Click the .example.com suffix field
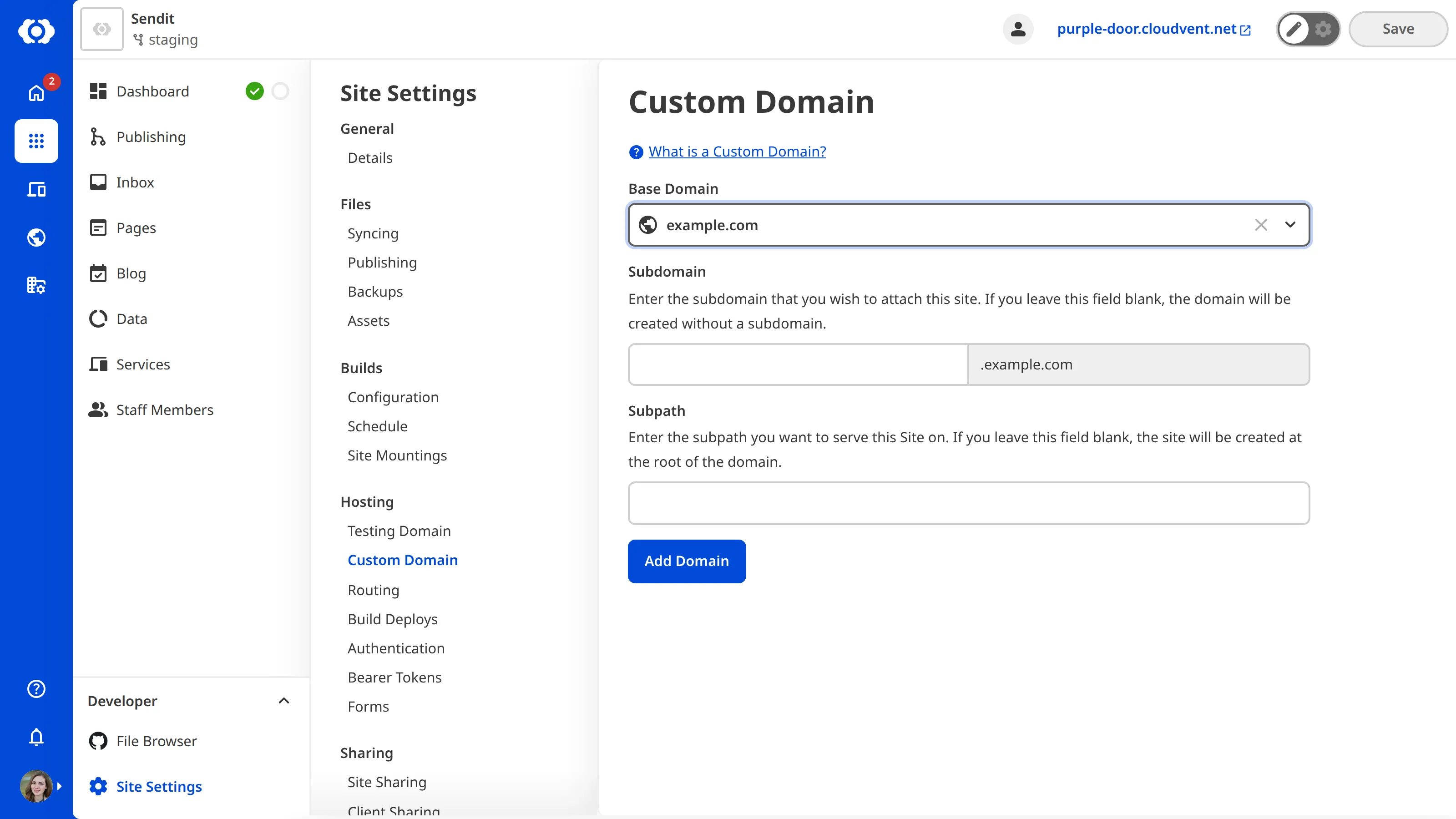Screen dimensions: 1456x819 (1138, 364)
